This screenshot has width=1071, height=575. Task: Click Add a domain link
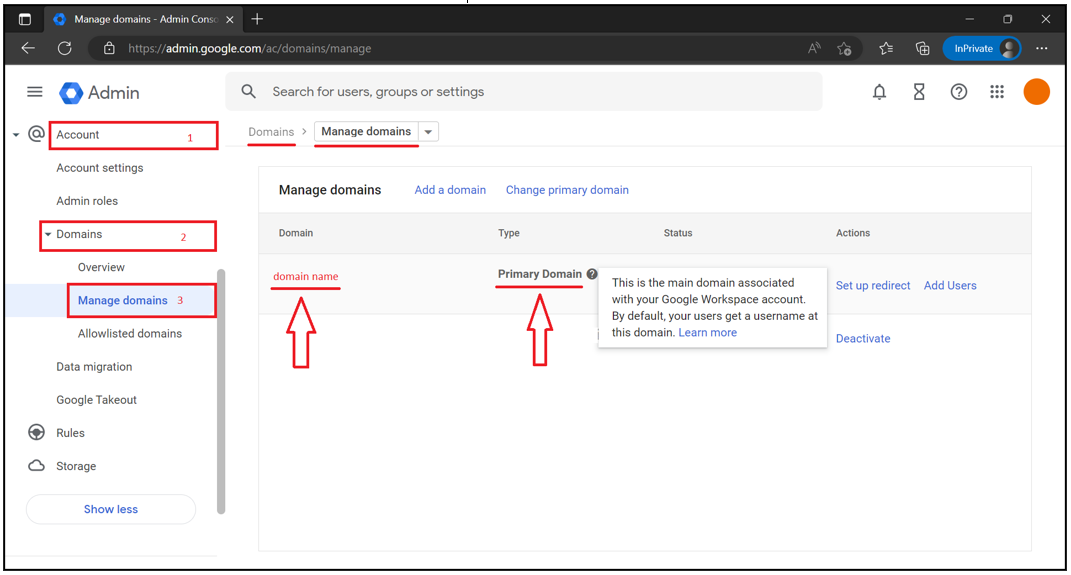pos(450,190)
